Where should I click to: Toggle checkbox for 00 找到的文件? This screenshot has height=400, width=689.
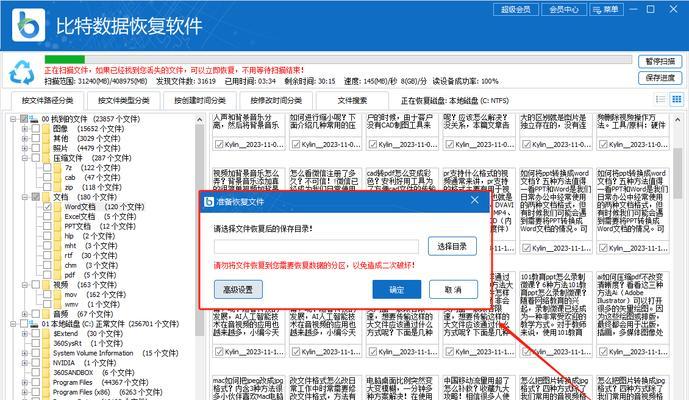pyautogui.click(x=24, y=119)
